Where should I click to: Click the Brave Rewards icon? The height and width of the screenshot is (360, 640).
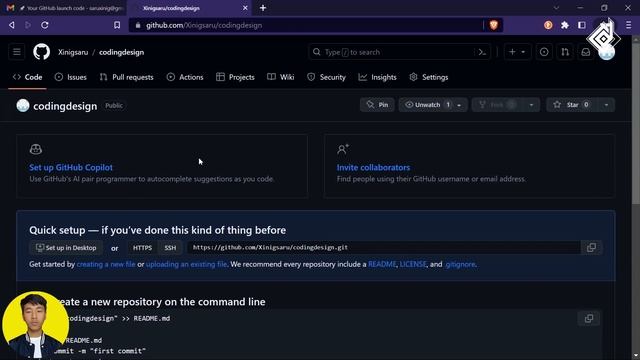(548, 25)
